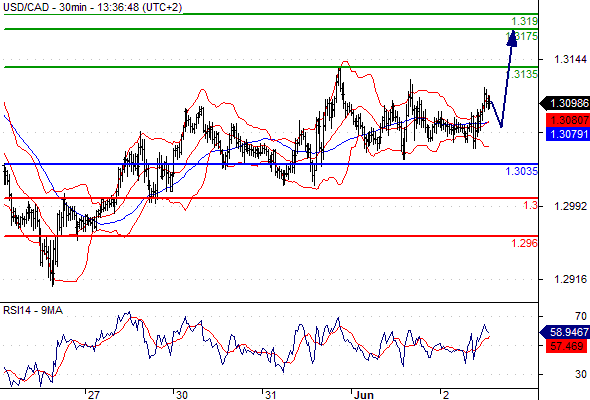This screenshot has width=590, height=400.
Task: Select the 1.296 support level label
Action: [524, 243]
